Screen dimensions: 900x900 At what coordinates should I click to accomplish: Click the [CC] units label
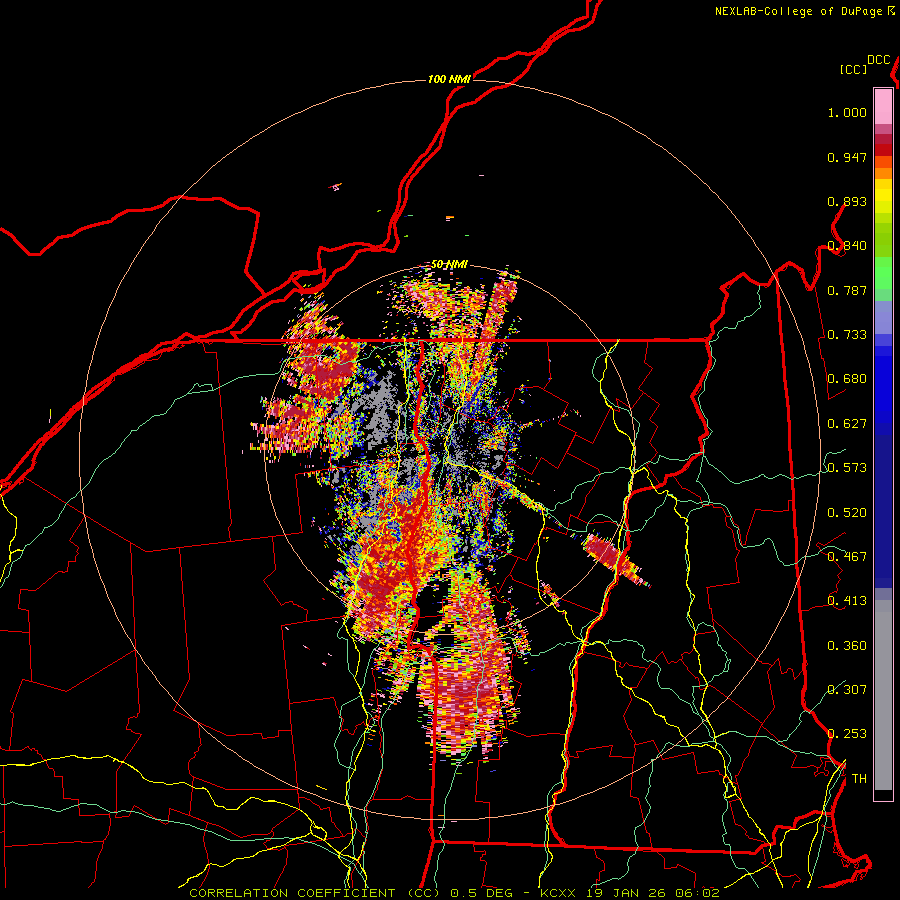(x=854, y=69)
